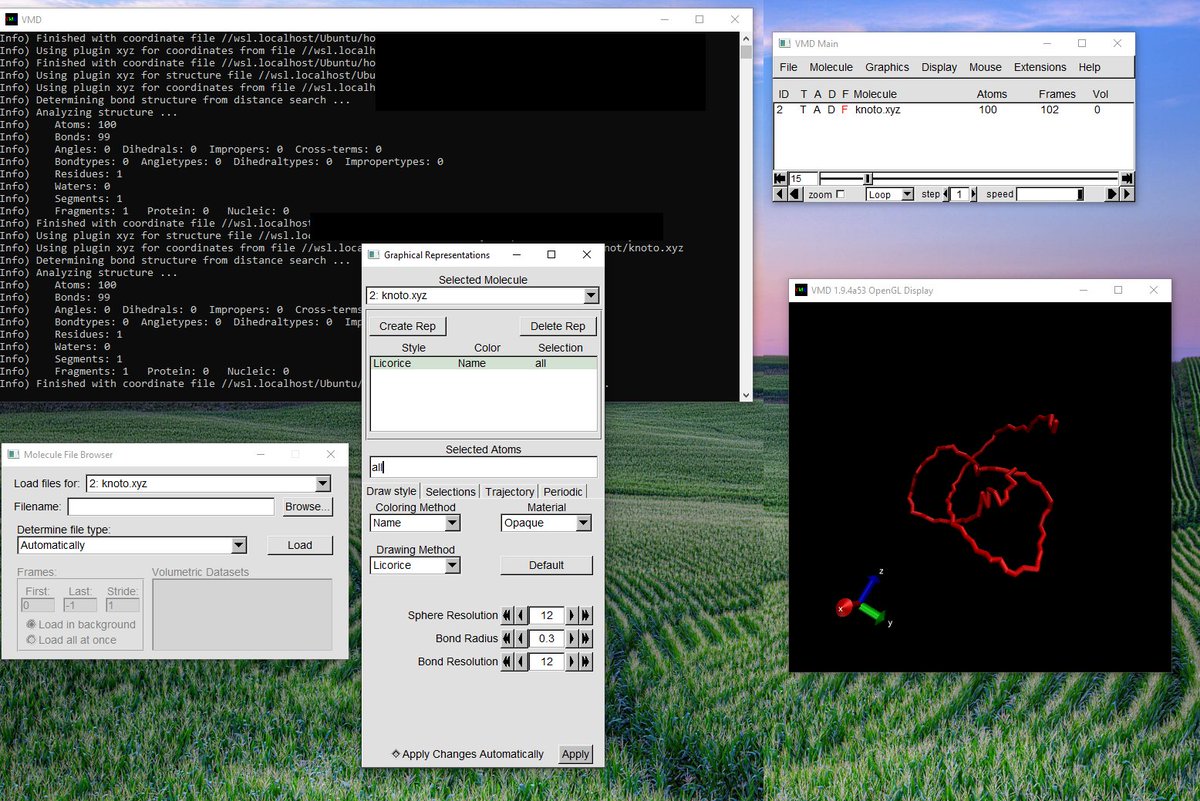Open Help menu in VMD Main

(1089, 67)
